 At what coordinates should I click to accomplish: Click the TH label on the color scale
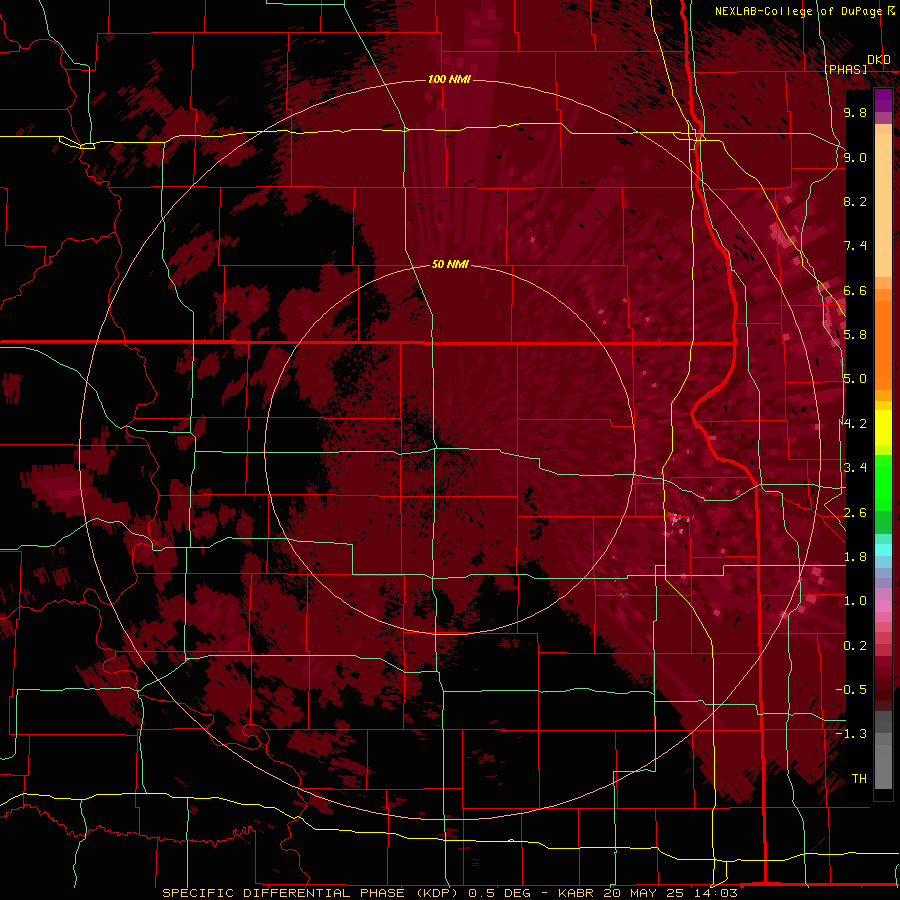point(859,779)
